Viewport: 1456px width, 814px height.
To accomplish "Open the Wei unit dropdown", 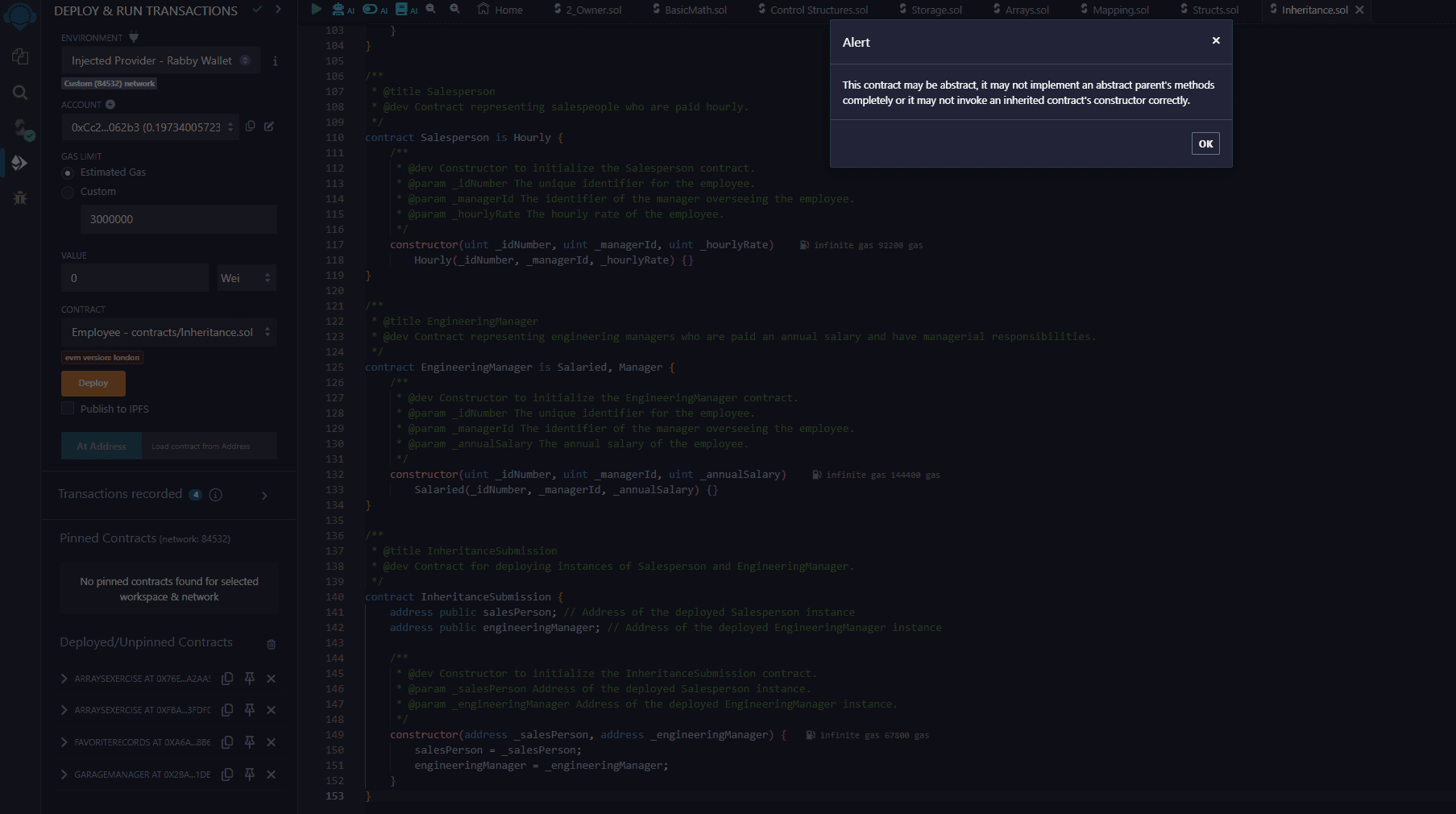I will tap(247, 278).
